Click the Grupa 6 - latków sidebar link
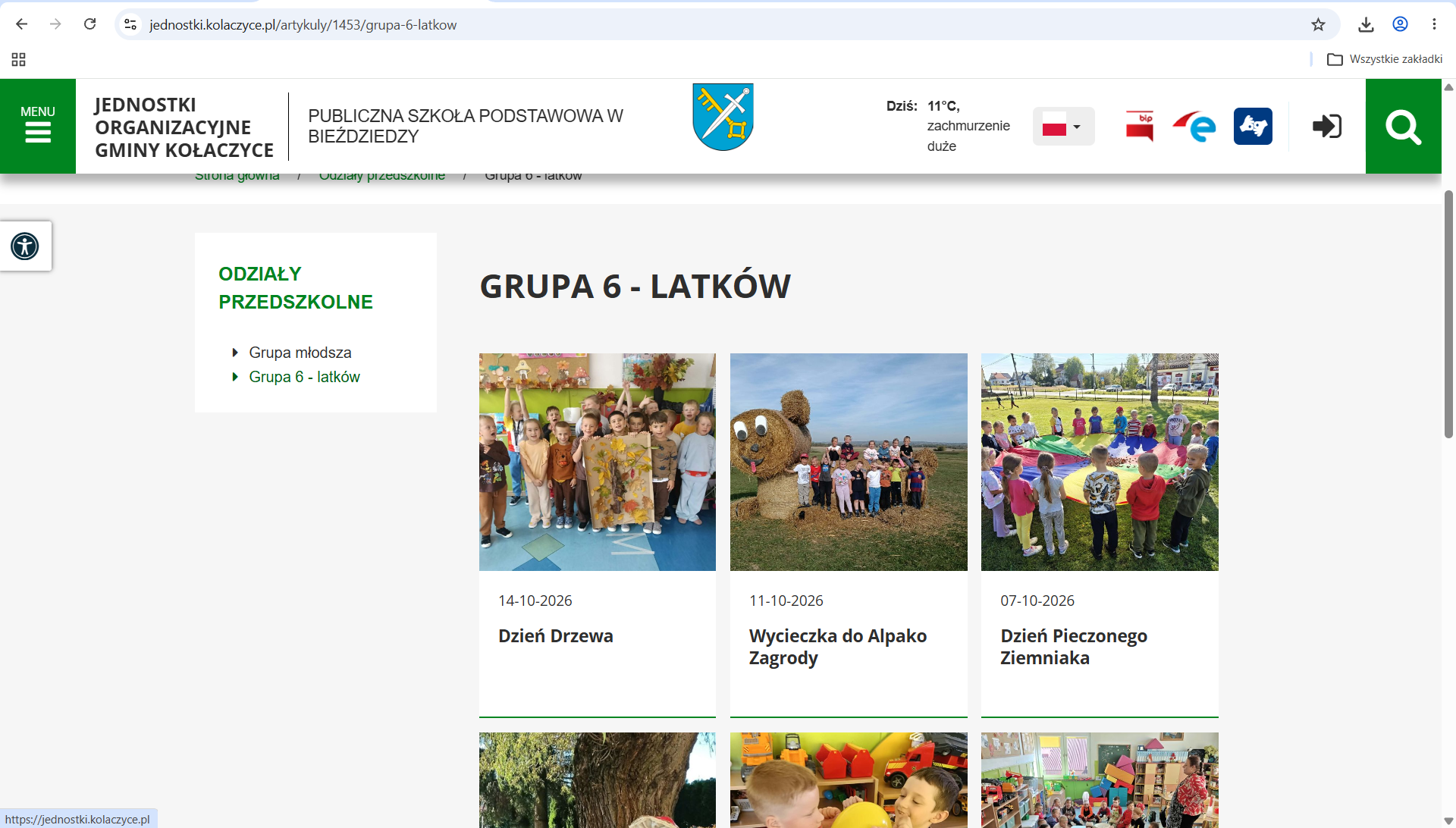1456x828 pixels. 304,377
